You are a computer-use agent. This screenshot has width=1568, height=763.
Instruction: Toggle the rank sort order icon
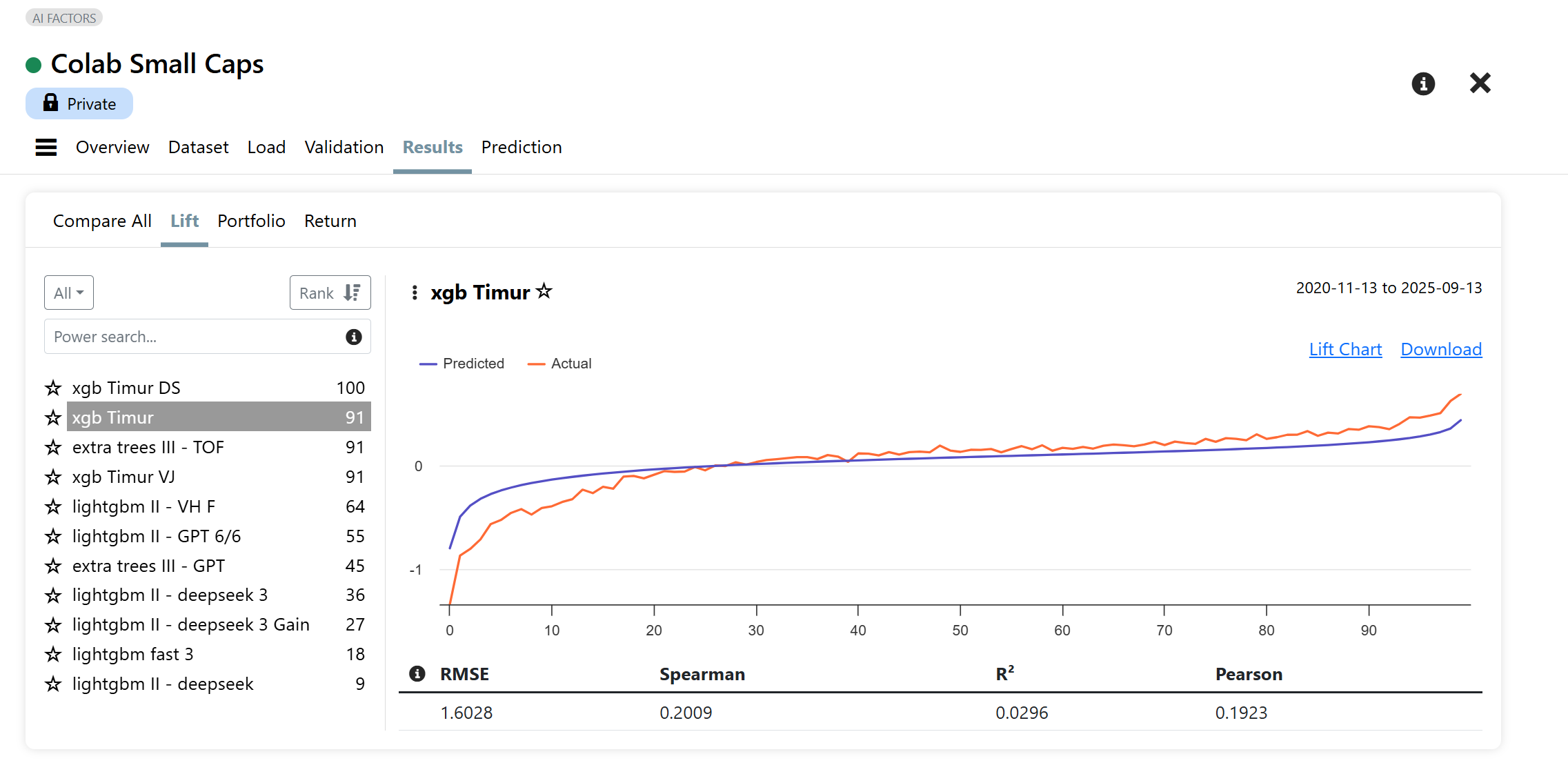352,293
